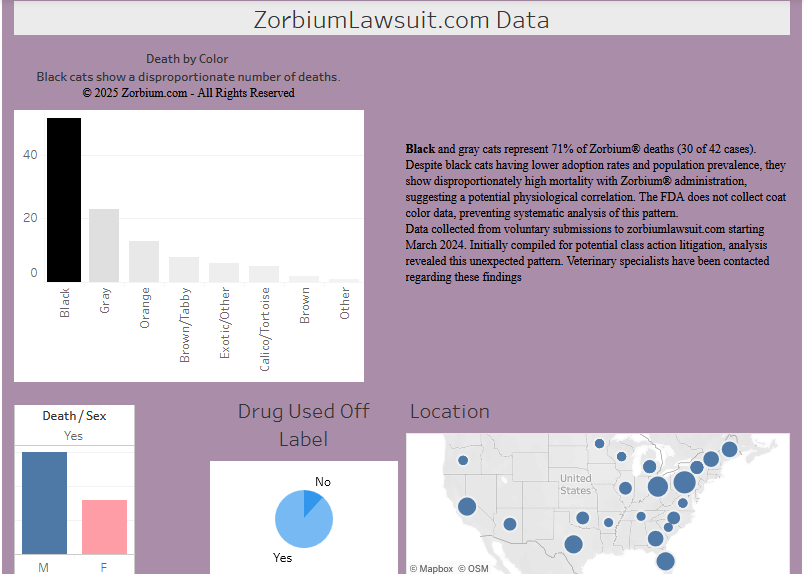
Task: Click the Black bar in Death by Color chart
Action: (x=64, y=200)
